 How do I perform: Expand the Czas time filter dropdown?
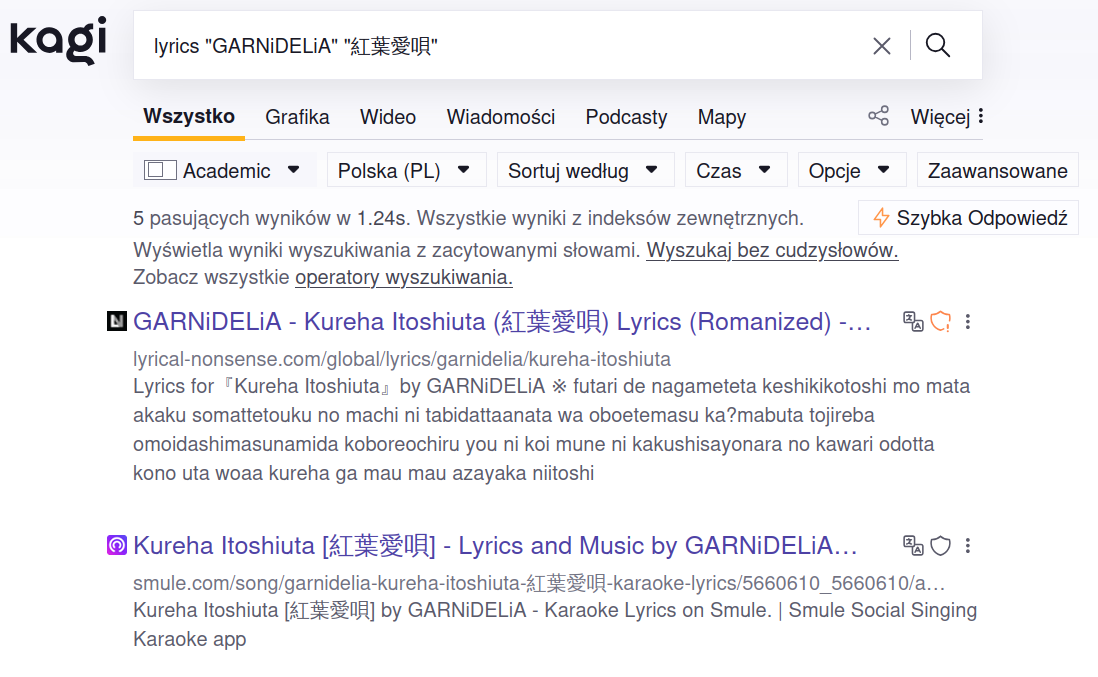coord(735,171)
